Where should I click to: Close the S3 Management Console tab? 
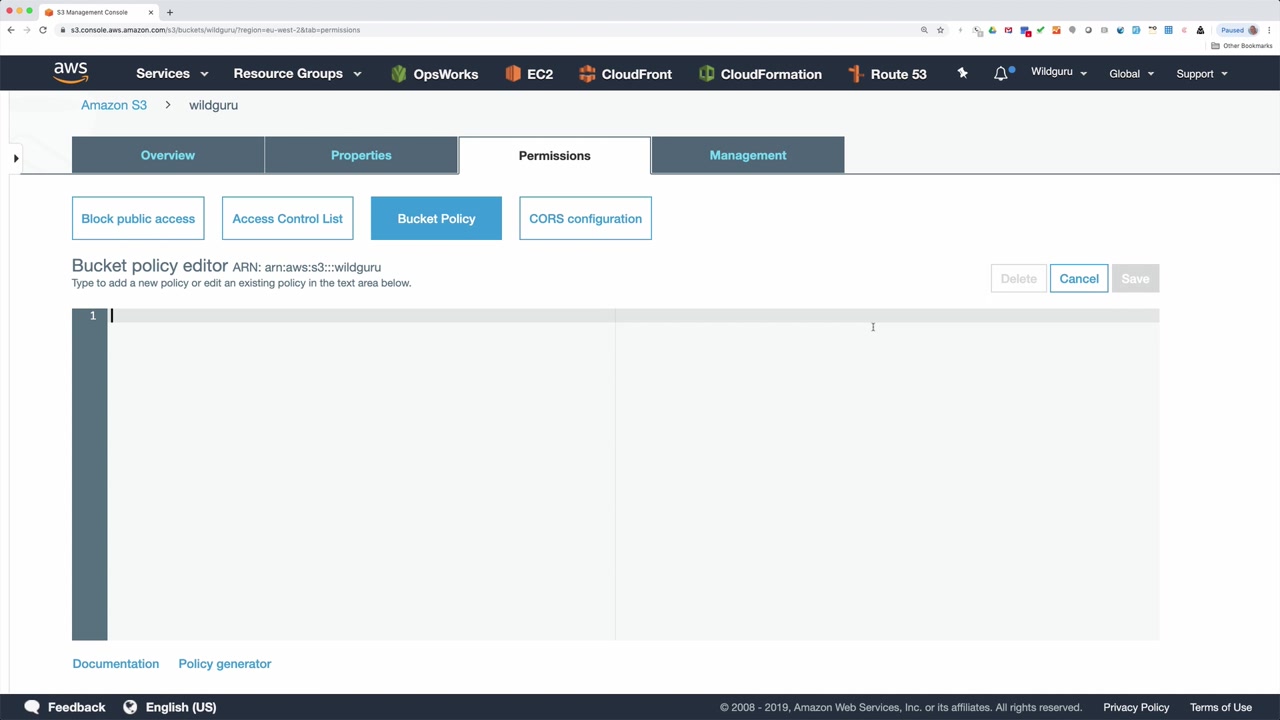(x=151, y=12)
